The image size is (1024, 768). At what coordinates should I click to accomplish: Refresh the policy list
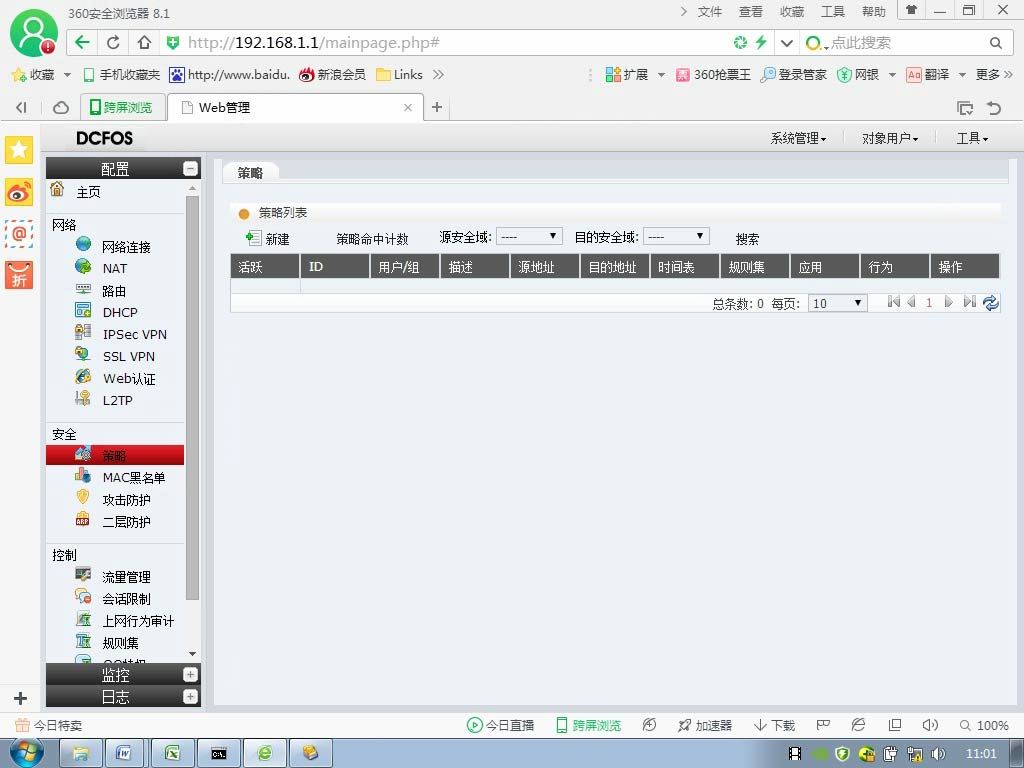tap(991, 302)
